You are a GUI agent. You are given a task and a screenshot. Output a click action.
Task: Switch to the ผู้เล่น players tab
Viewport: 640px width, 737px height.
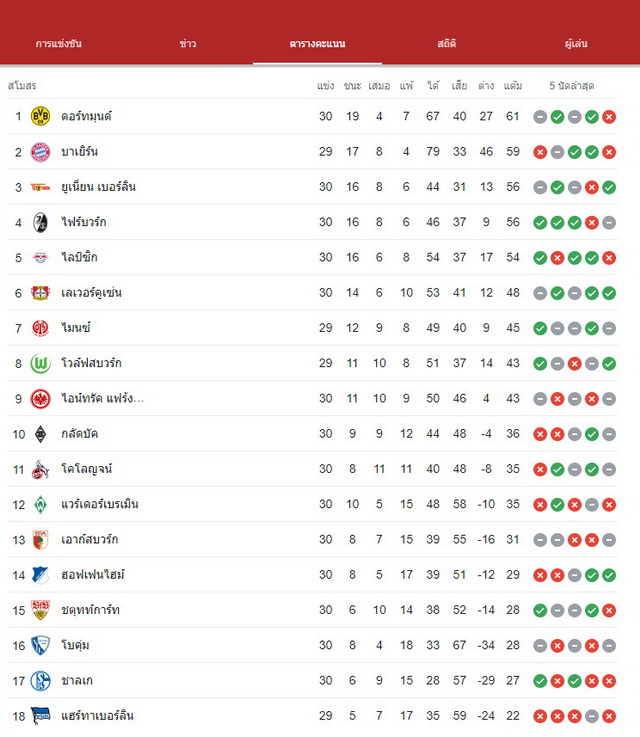(x=576, y=44)
